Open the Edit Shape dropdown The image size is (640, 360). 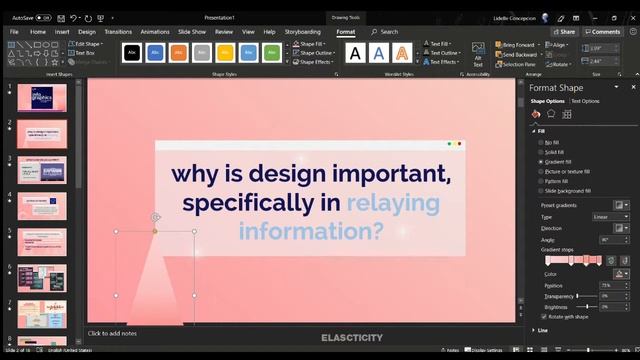[85, 44]
